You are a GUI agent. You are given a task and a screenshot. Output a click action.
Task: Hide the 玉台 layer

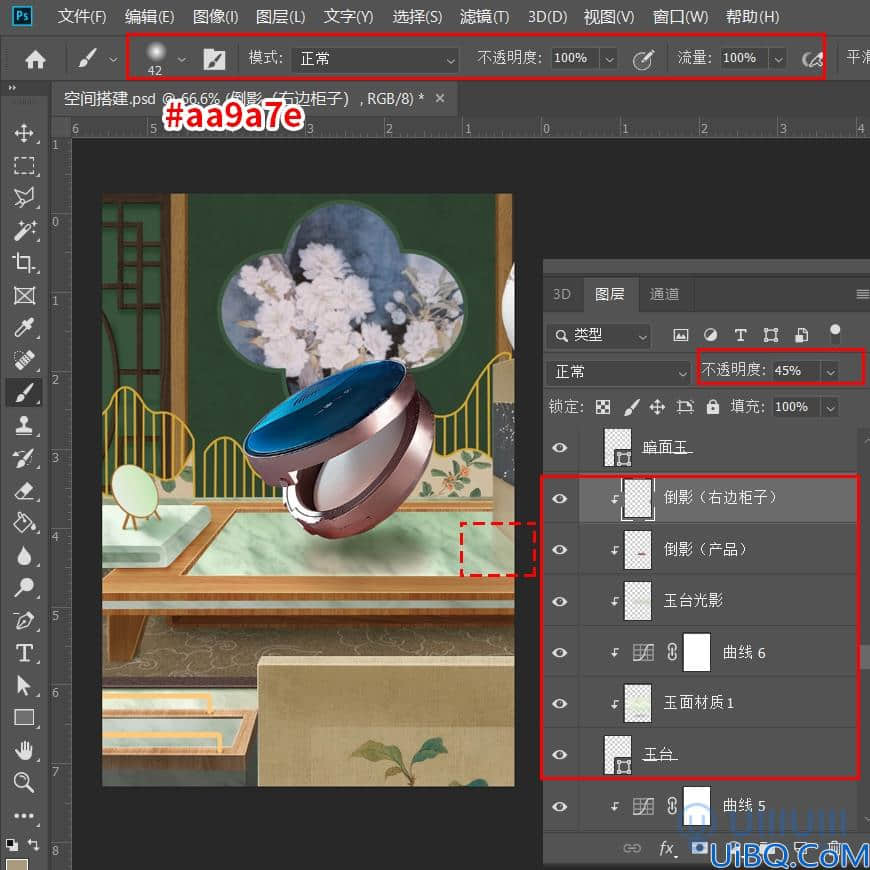(x=560, y=755)
